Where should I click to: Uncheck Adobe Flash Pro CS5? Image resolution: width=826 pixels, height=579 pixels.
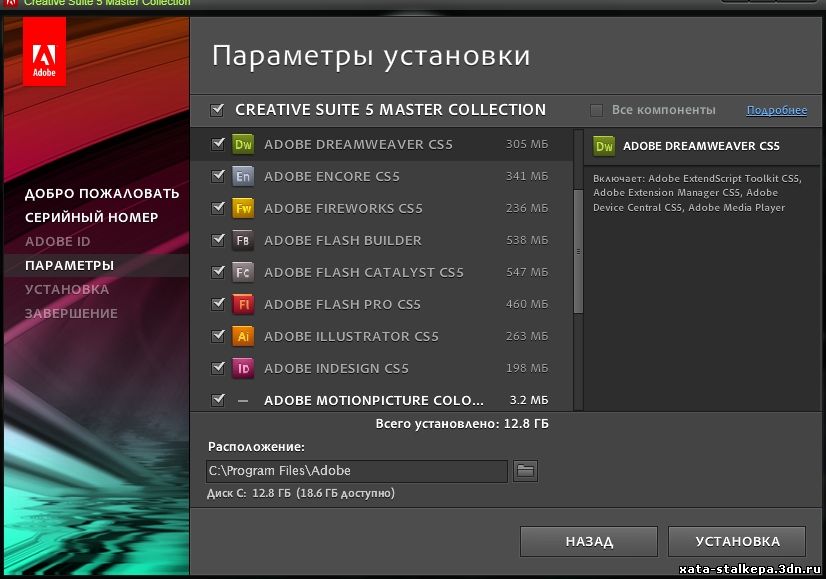coord(218,303)
